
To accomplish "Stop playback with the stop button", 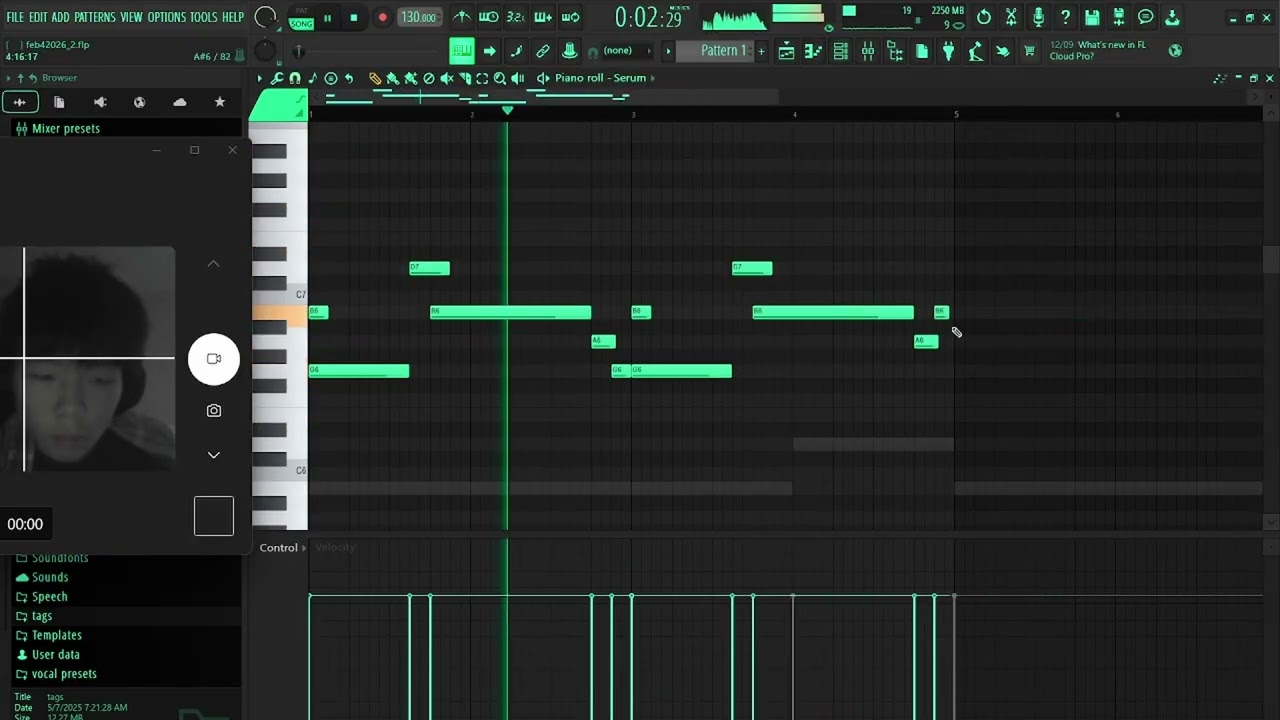I will tap(353, 18).
